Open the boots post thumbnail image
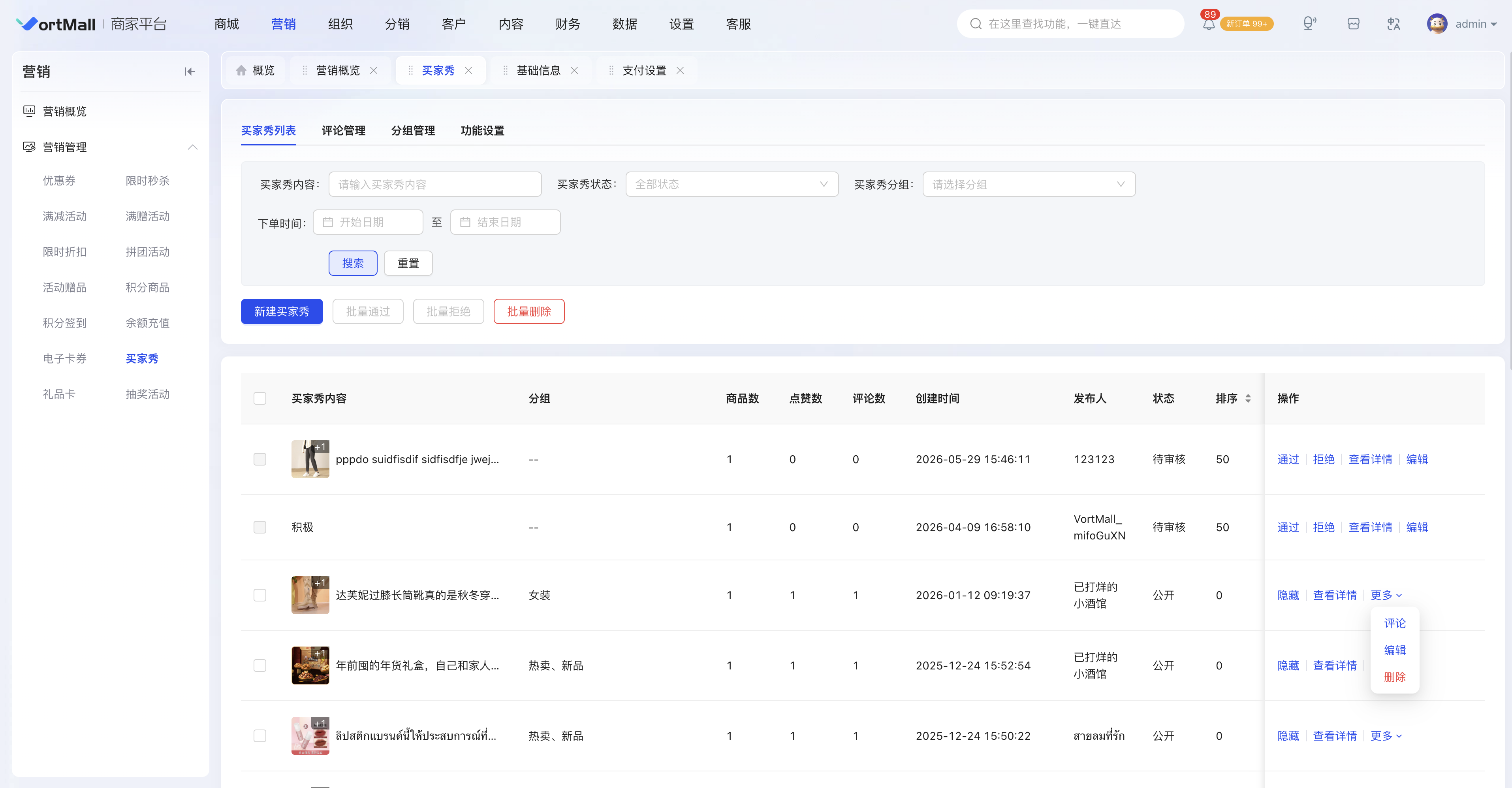 point(310,596)
